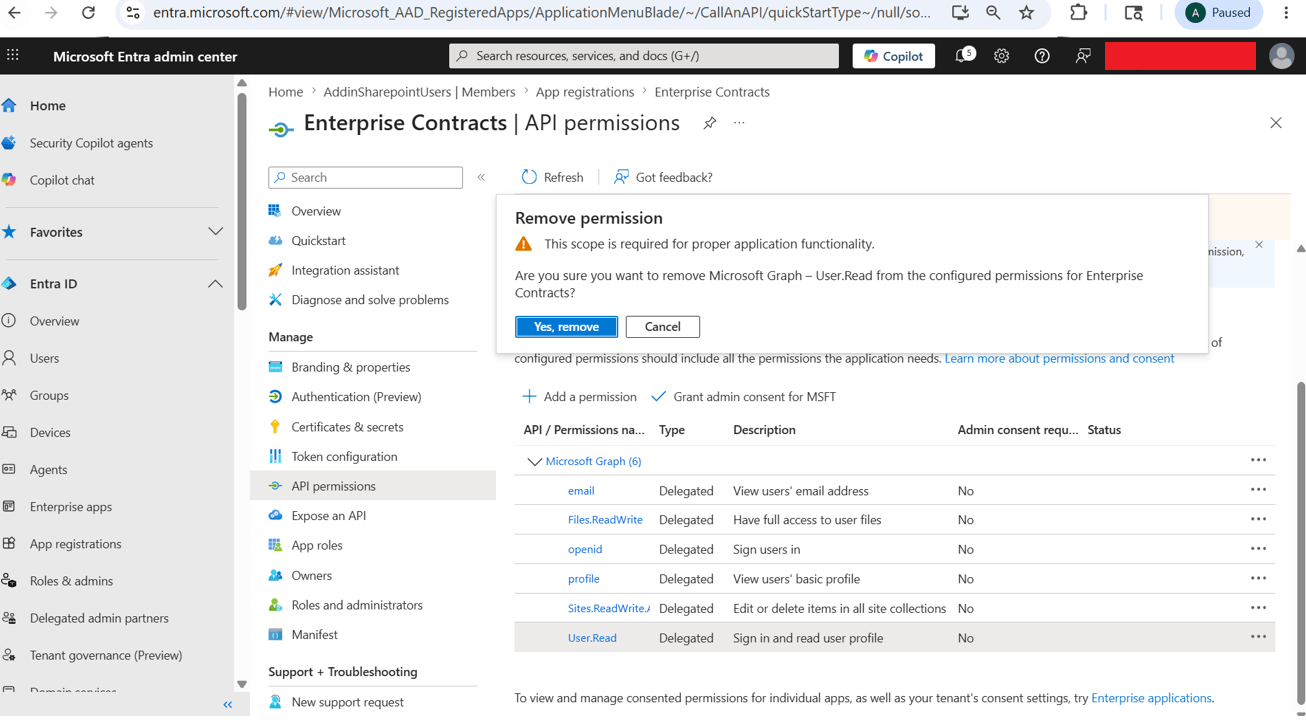Image resolution: width=1306 pixels, height=724 pixels.
Task: Close the API permissions blade
Action: pyautogui.click(x=1275, y=123)
